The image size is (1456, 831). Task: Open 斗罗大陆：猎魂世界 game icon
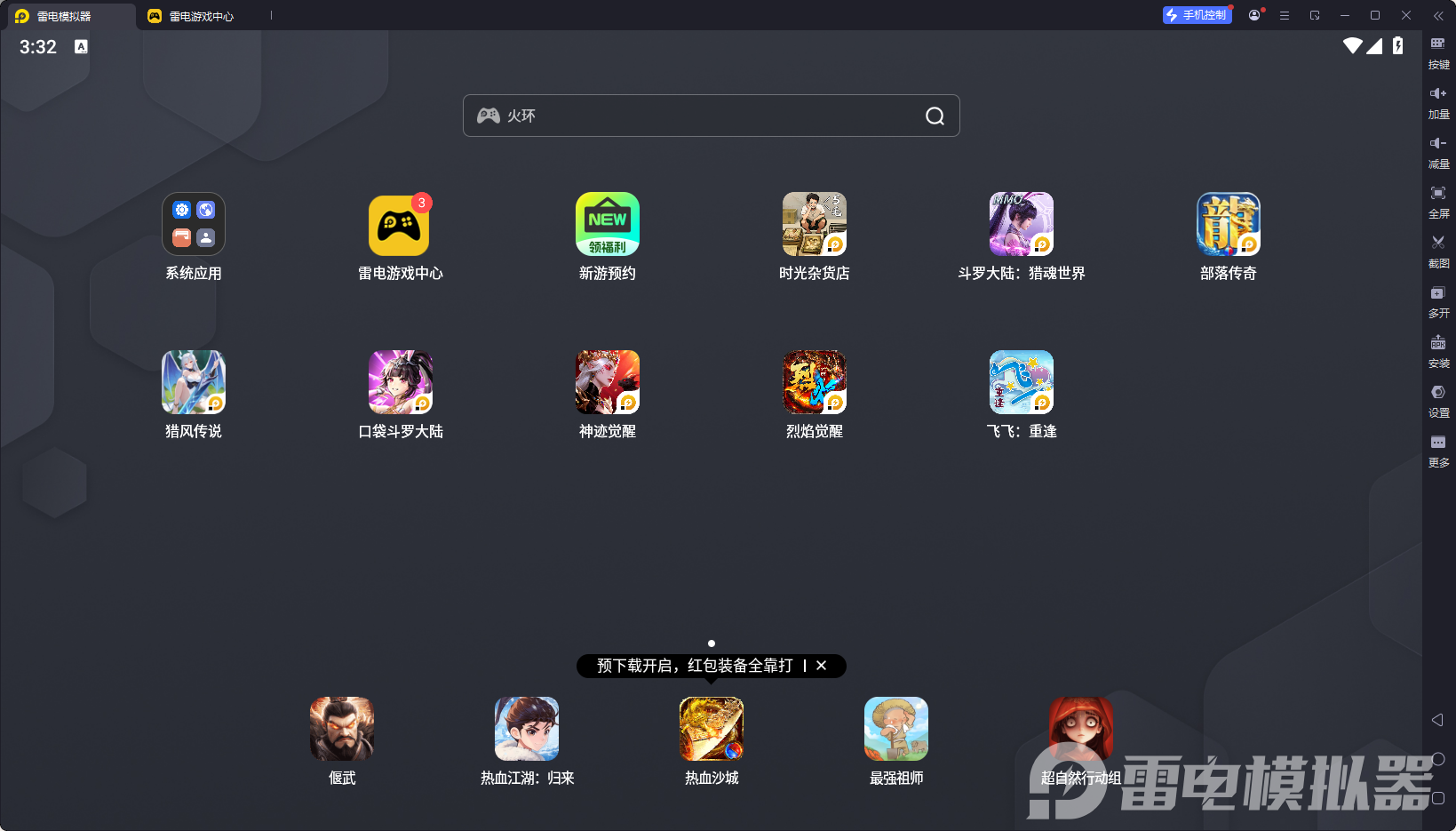pos(1022,224)
